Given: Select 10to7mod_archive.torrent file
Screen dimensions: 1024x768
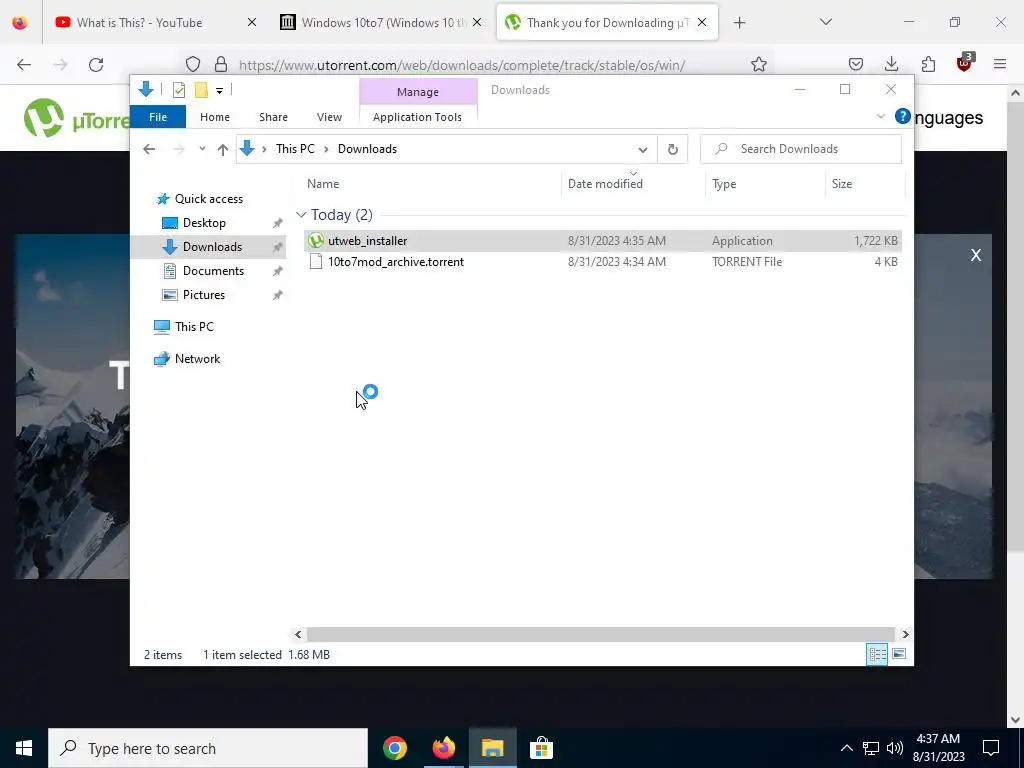Looking at the screenshot, I should coord(603,262).
